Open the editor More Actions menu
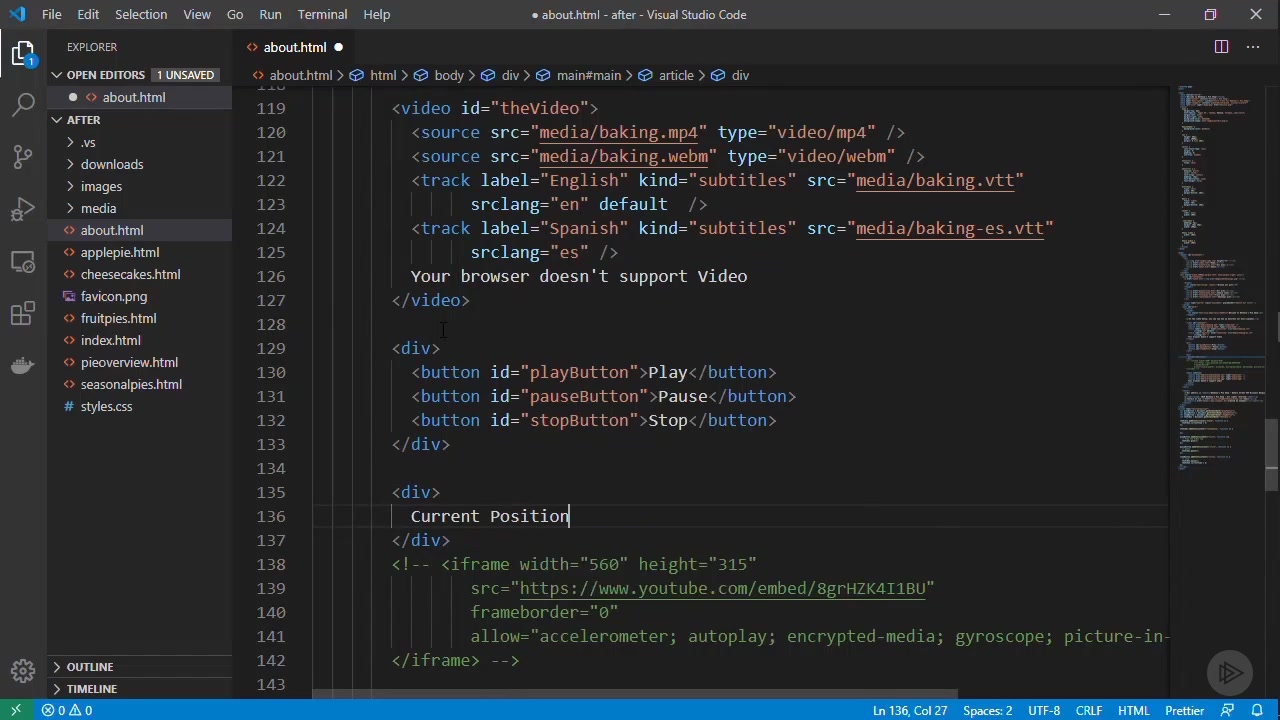1280x720 pixels. (1252, 47)
